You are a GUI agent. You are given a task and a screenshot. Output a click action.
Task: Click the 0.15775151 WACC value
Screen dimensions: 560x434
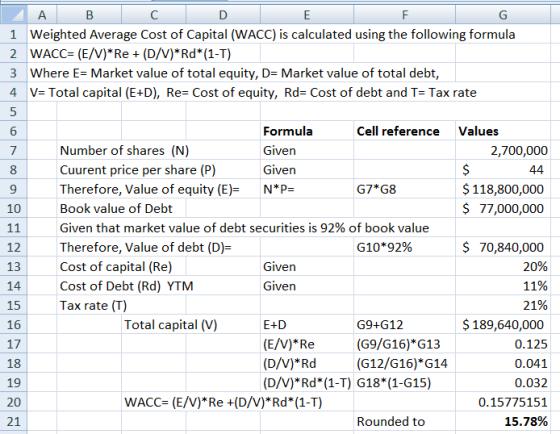513,402
